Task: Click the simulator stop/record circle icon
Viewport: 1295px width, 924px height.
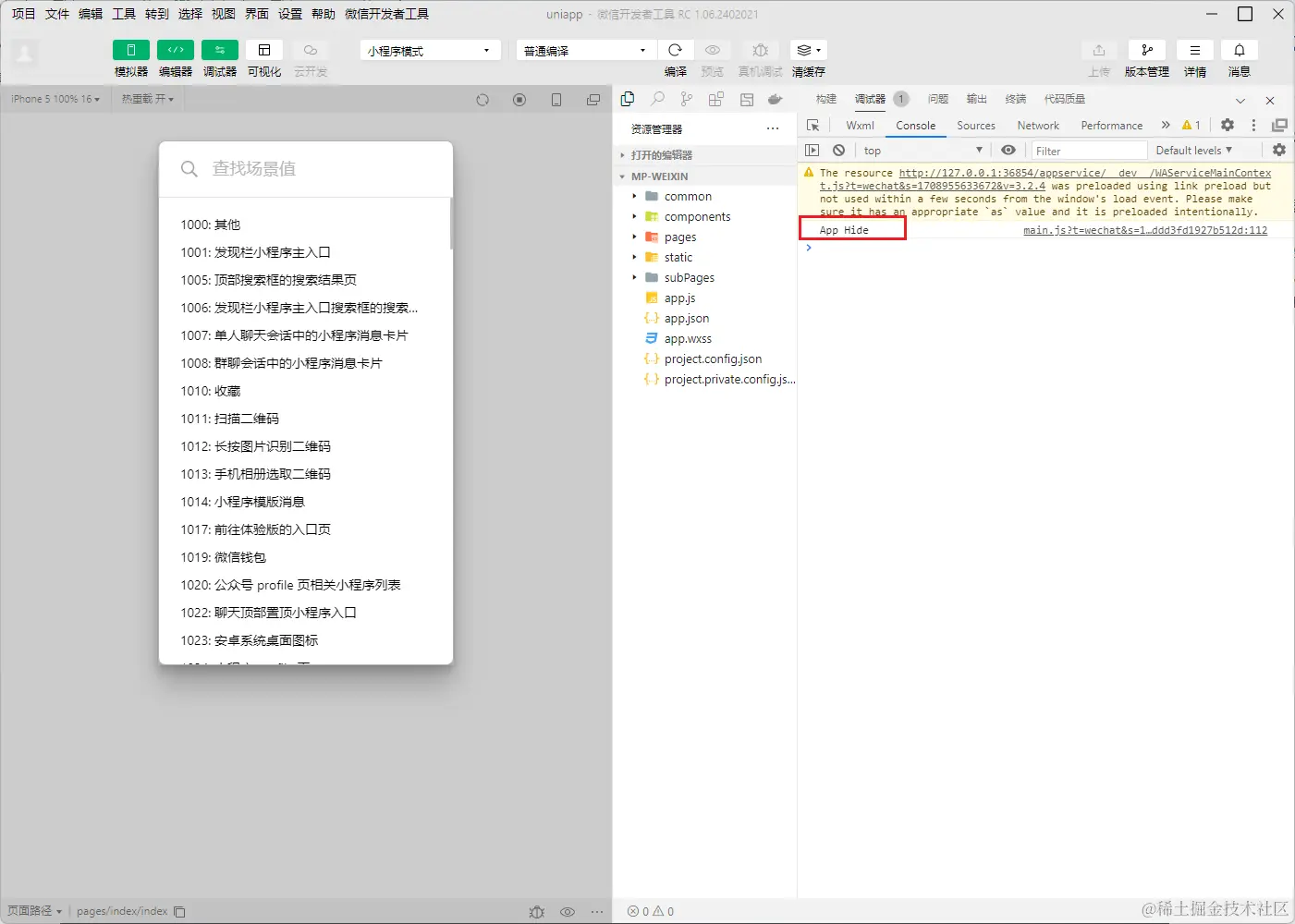Action: tap(519, 100)
